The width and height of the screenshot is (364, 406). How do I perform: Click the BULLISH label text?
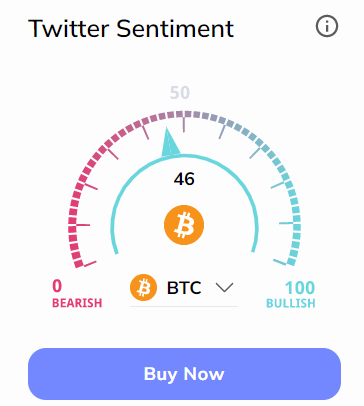click(x=291, y=303)
